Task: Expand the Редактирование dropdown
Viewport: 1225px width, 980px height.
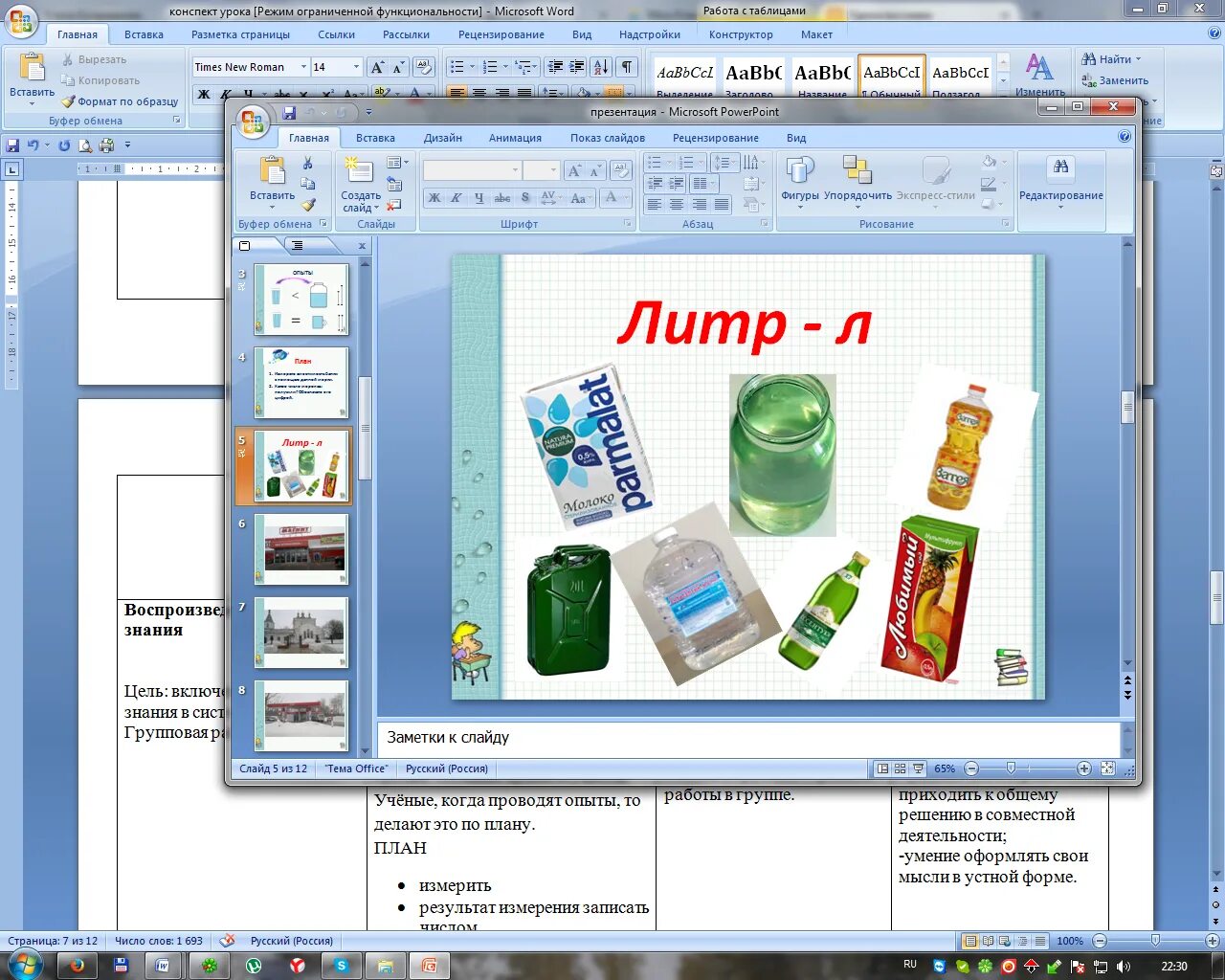Action: pos(1061,207)
